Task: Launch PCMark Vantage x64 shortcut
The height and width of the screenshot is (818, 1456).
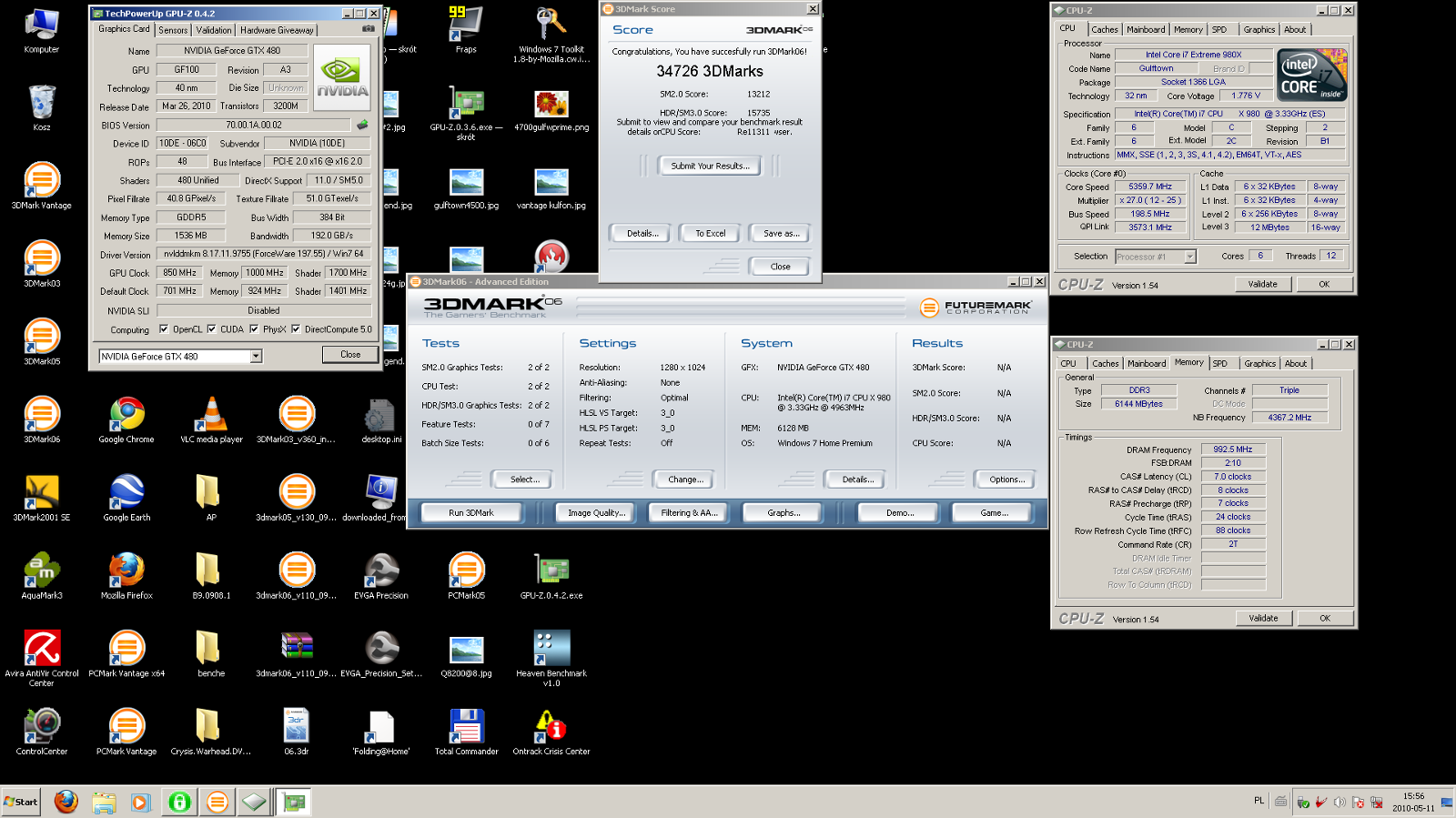Action: (126, 653)
